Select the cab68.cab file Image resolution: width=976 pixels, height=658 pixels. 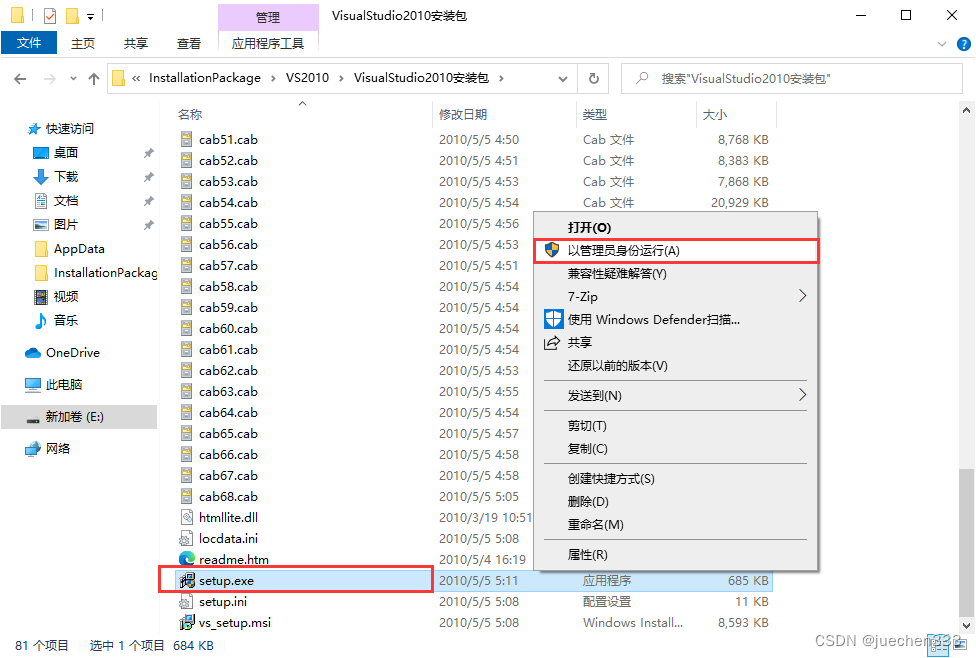tap(228, 497)
